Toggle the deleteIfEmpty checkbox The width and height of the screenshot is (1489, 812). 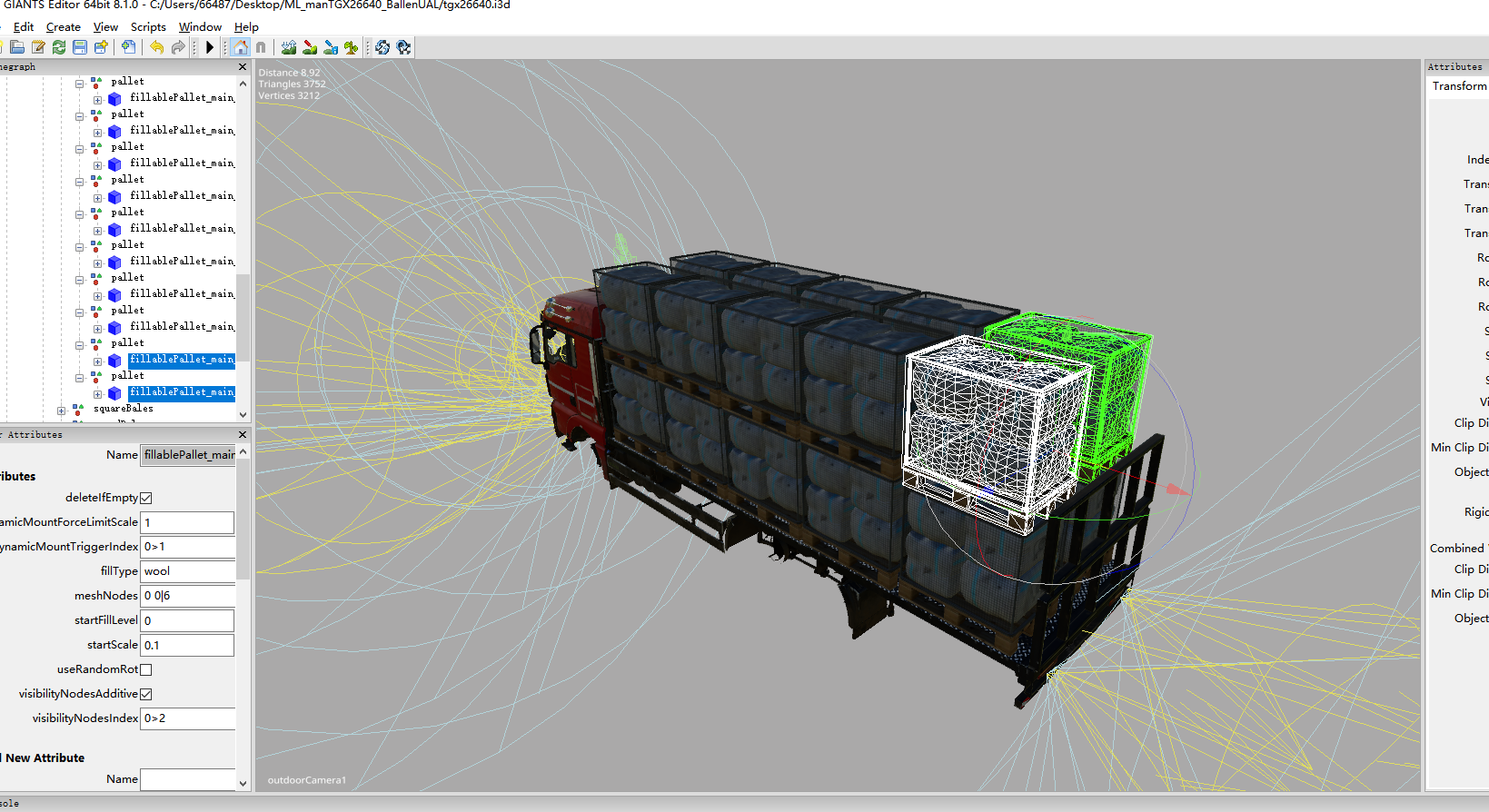pos(146,498)
